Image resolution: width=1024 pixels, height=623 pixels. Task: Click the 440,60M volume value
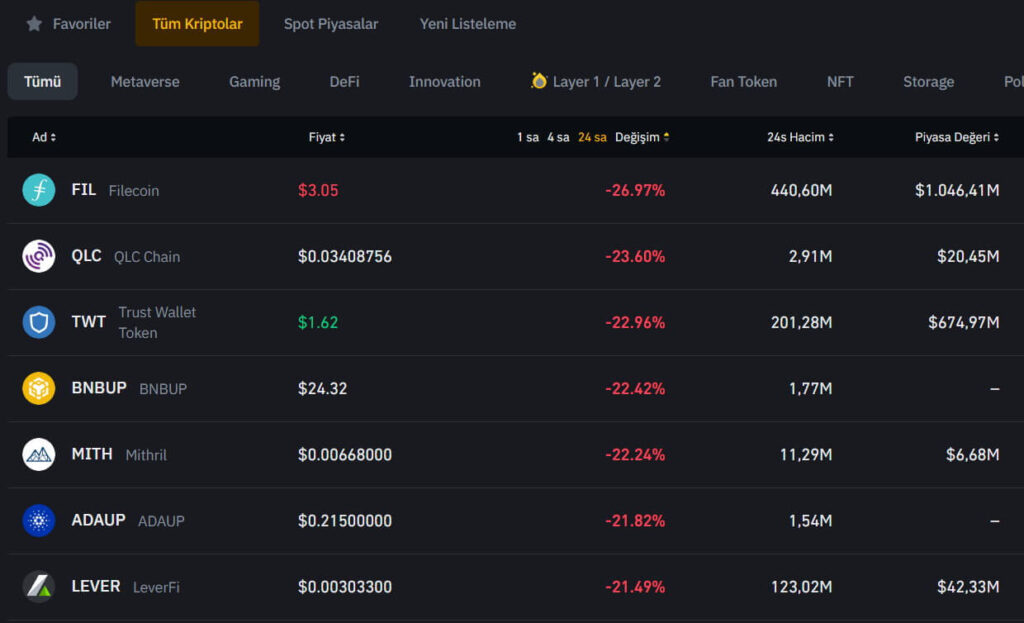click(x=801, y=190)
